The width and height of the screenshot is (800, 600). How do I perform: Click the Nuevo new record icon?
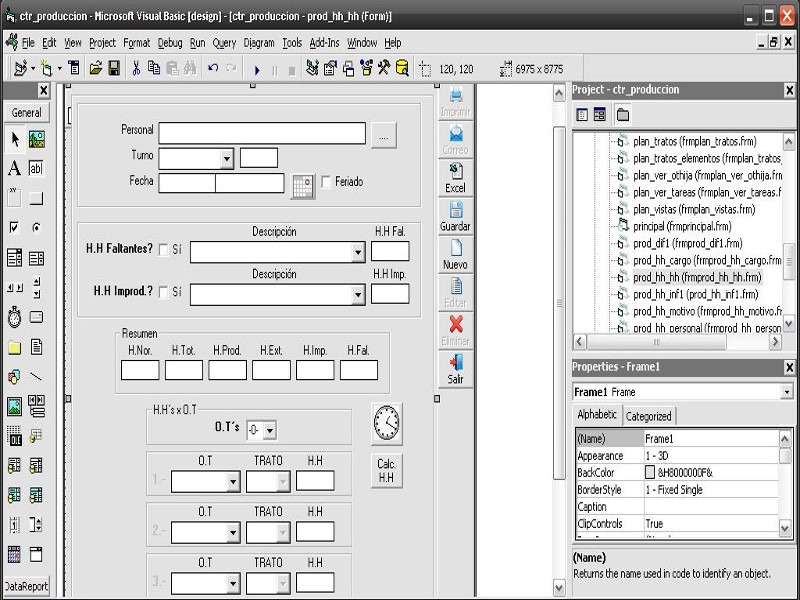click(x=455, y=254)
